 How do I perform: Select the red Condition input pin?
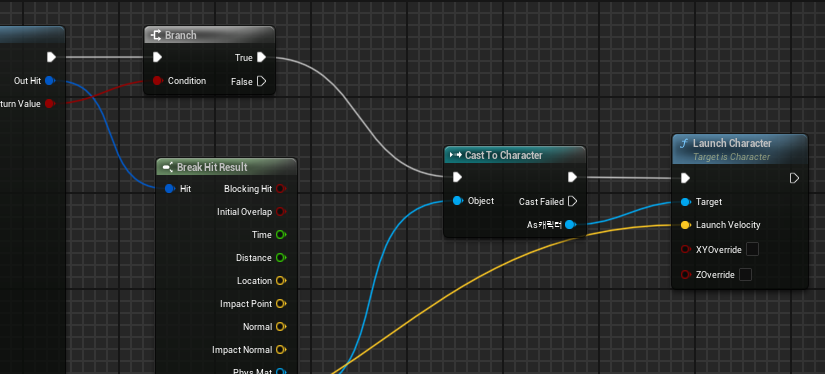157,80
